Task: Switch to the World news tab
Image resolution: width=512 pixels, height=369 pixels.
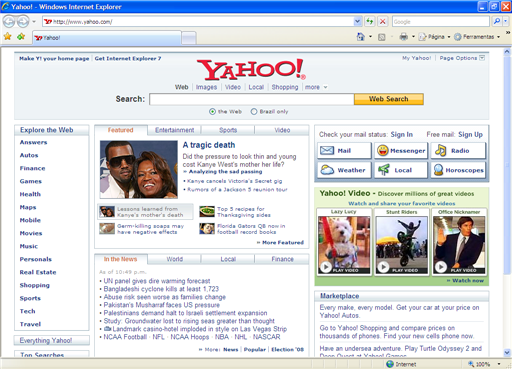Action: (174, 259)
